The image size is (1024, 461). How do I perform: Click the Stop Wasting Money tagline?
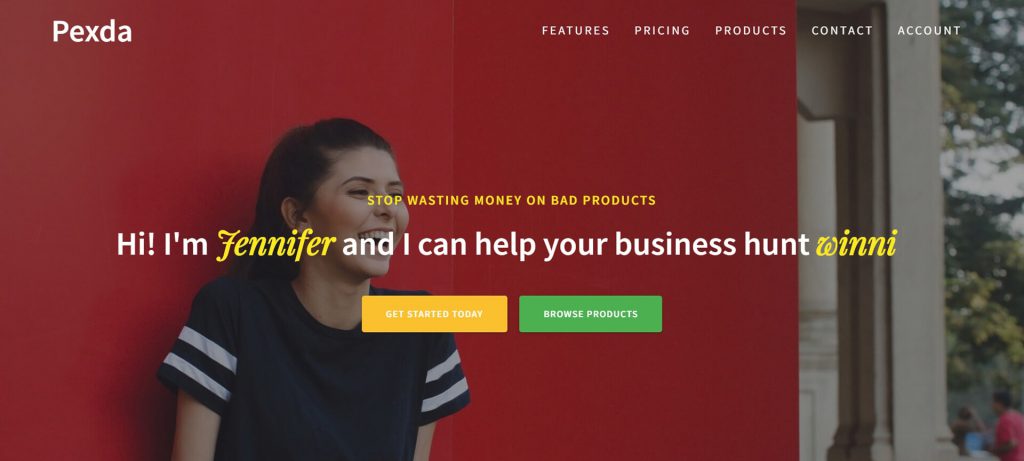[511, 200]
